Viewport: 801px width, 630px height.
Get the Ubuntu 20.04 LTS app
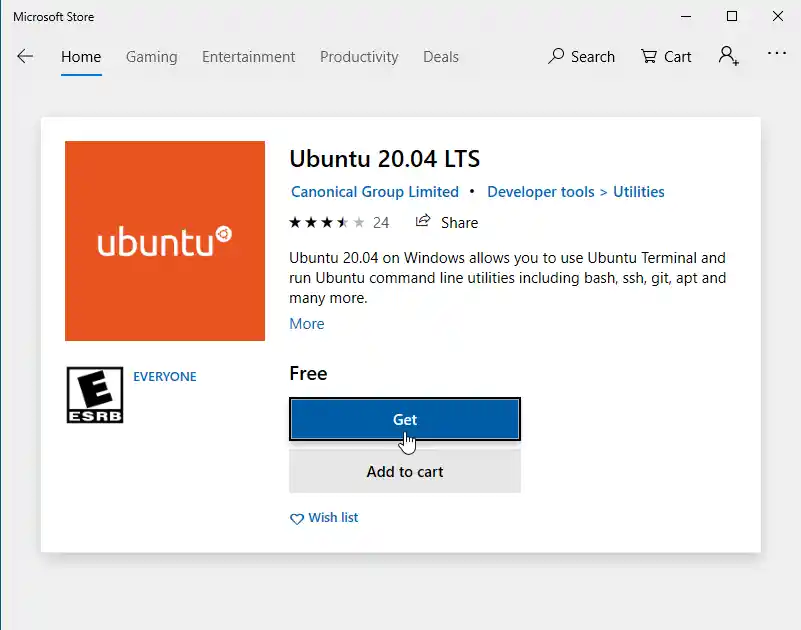pos(405,419)
